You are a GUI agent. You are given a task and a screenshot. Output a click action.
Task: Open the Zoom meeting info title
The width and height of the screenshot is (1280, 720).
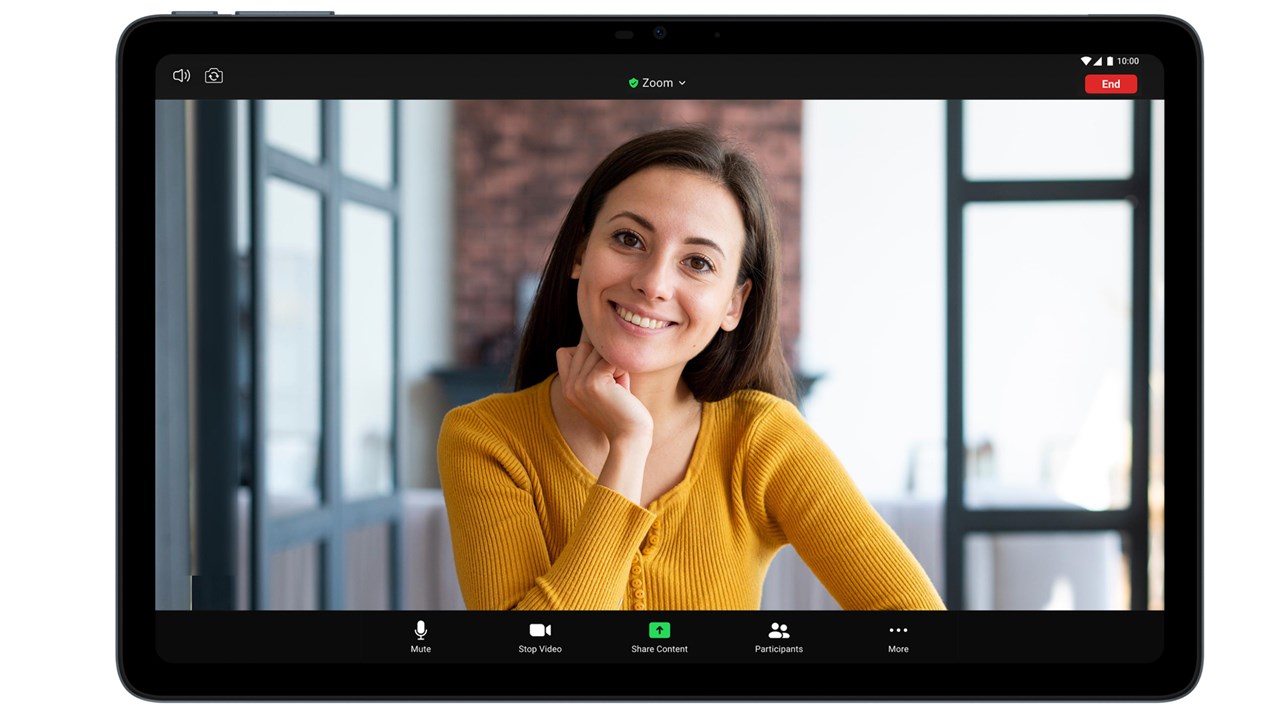pyautogui.click(x=657, y=83)
